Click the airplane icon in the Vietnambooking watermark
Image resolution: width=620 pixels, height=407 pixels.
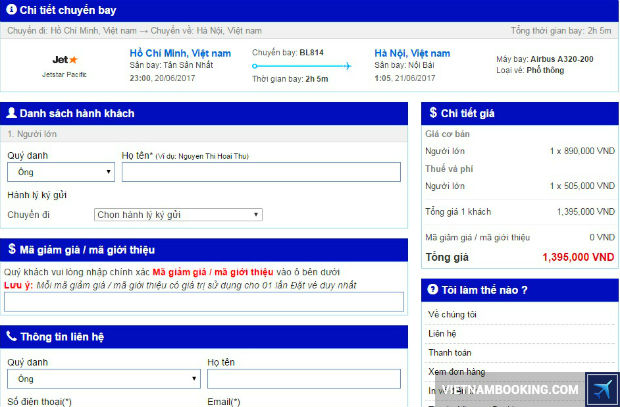pyautogui.click(x=602, y=389)
